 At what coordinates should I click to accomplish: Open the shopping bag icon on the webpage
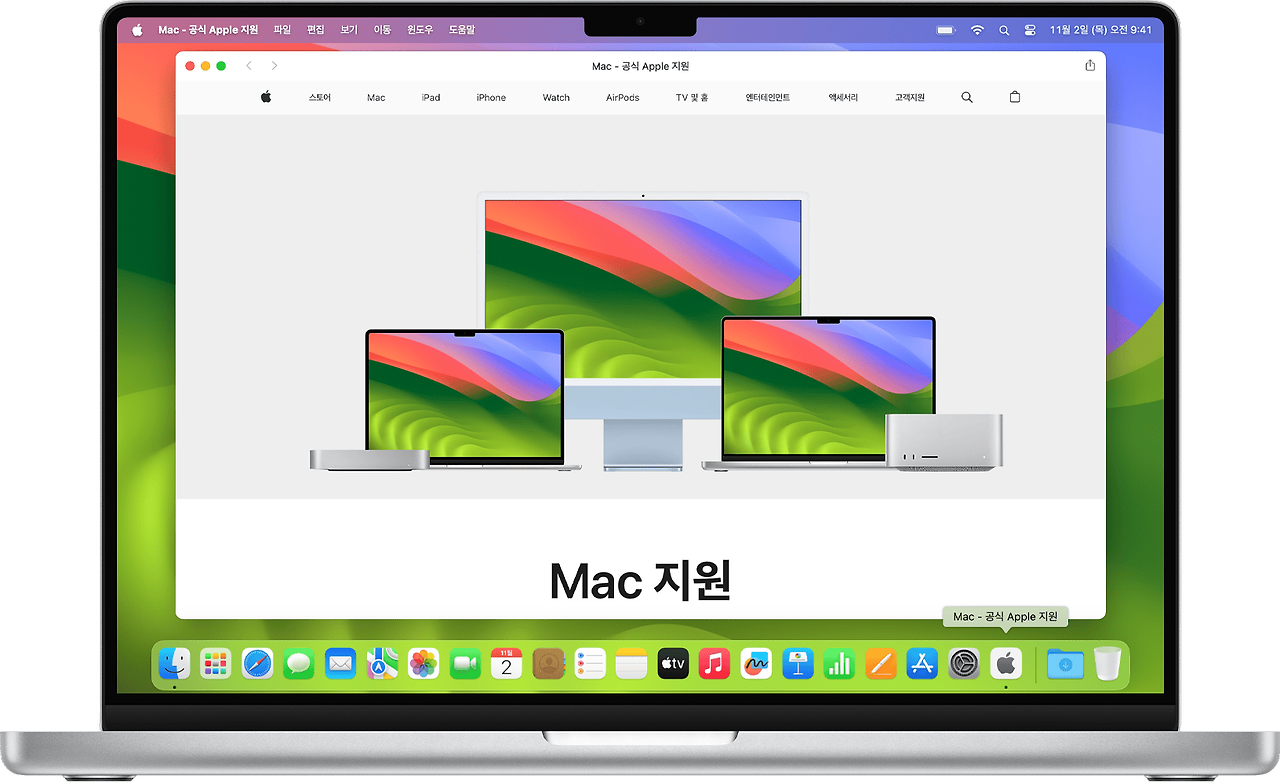point(1015,98)
